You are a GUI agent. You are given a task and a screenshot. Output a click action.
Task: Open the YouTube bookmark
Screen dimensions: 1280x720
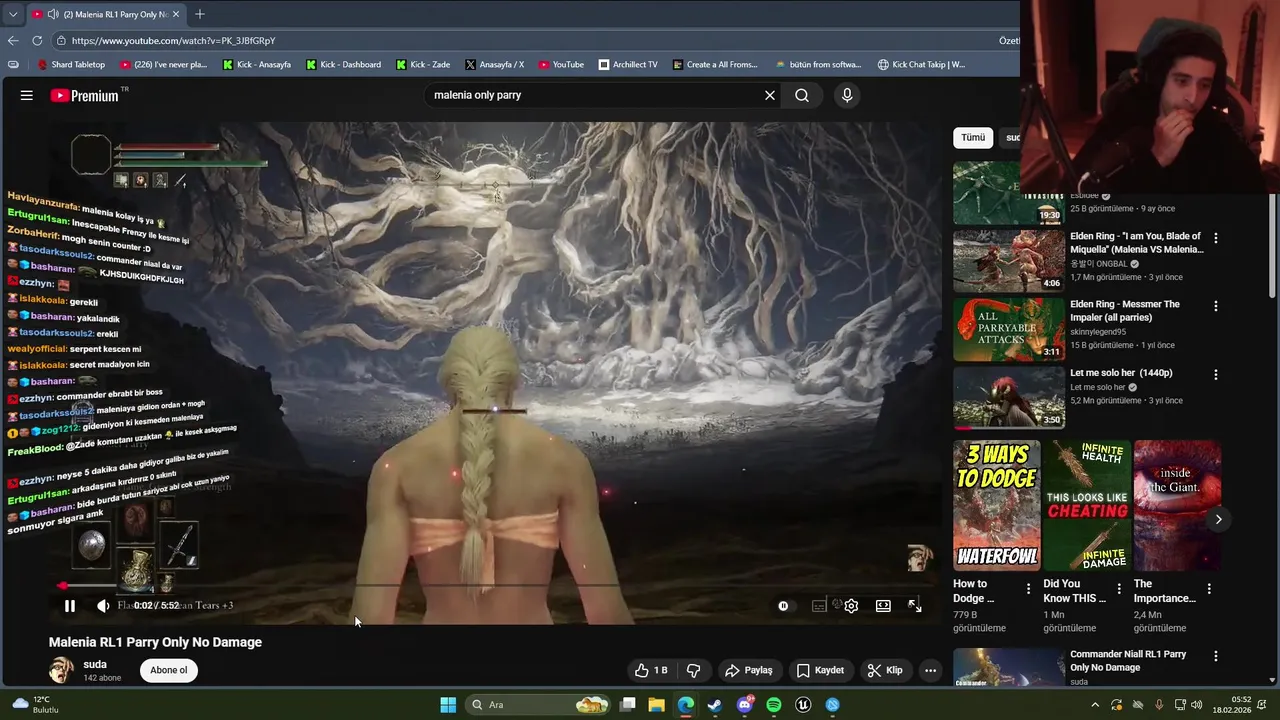(561, 64)
